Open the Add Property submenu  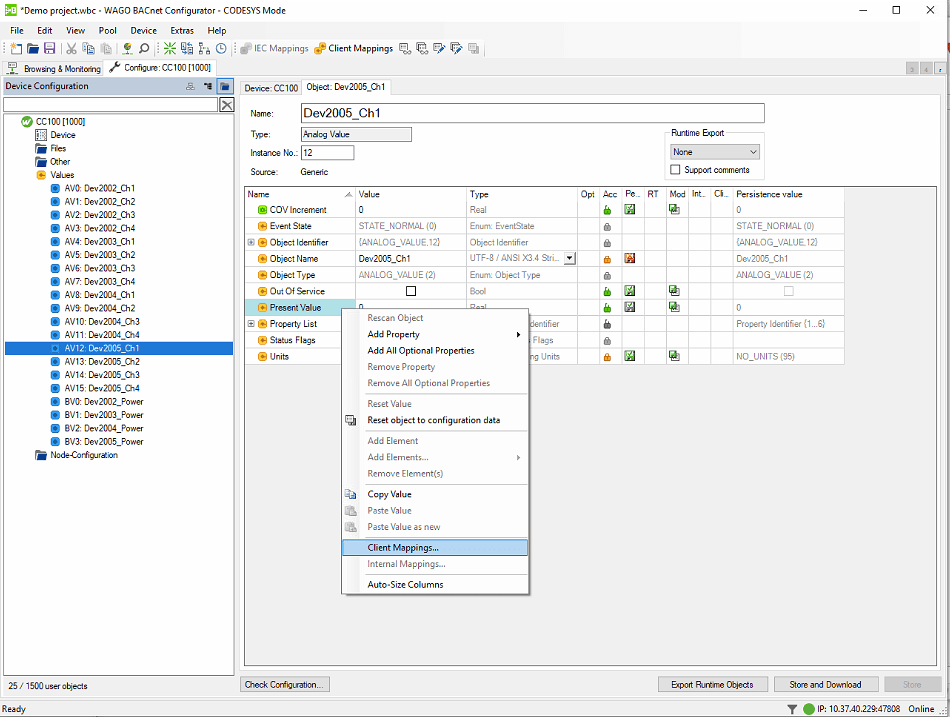click(x=435, y=334)
